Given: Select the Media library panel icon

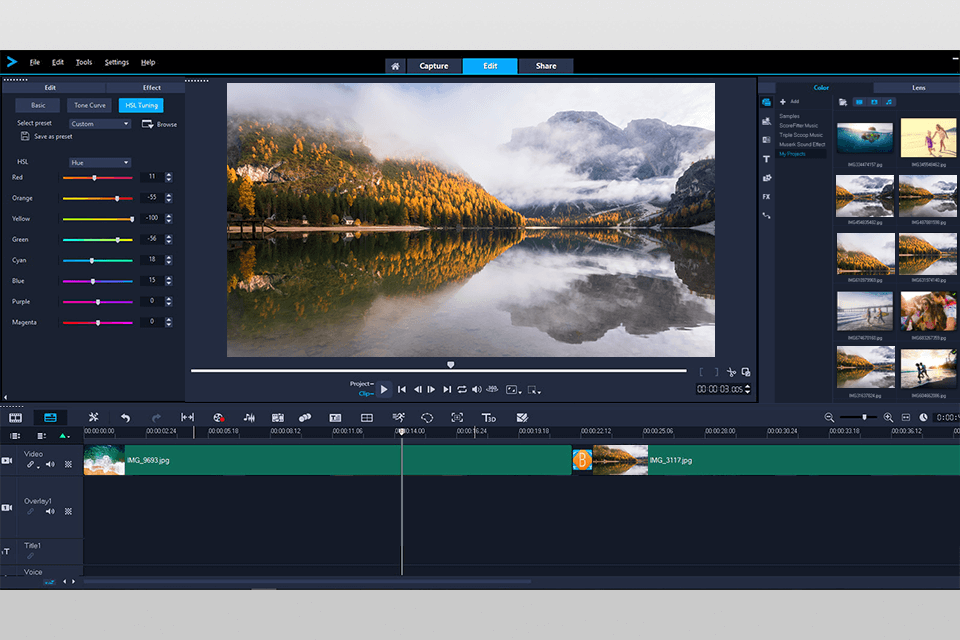Looking at the screenshot, I should [767, 102].
